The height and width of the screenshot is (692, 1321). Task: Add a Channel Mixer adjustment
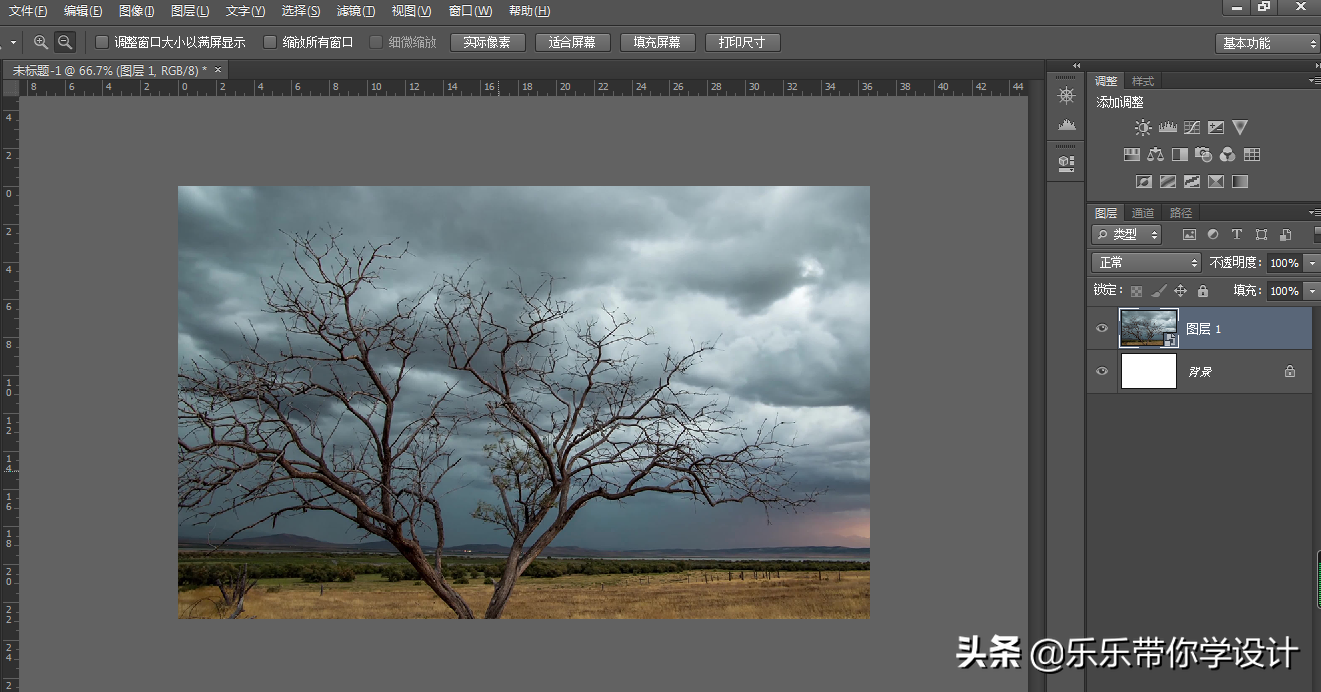click(1228, 155)
